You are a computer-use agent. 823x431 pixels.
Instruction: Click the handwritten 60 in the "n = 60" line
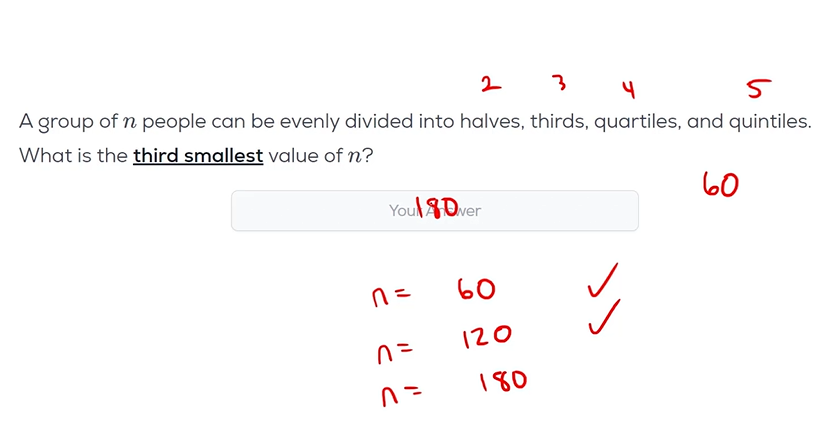tap(476, 290)
